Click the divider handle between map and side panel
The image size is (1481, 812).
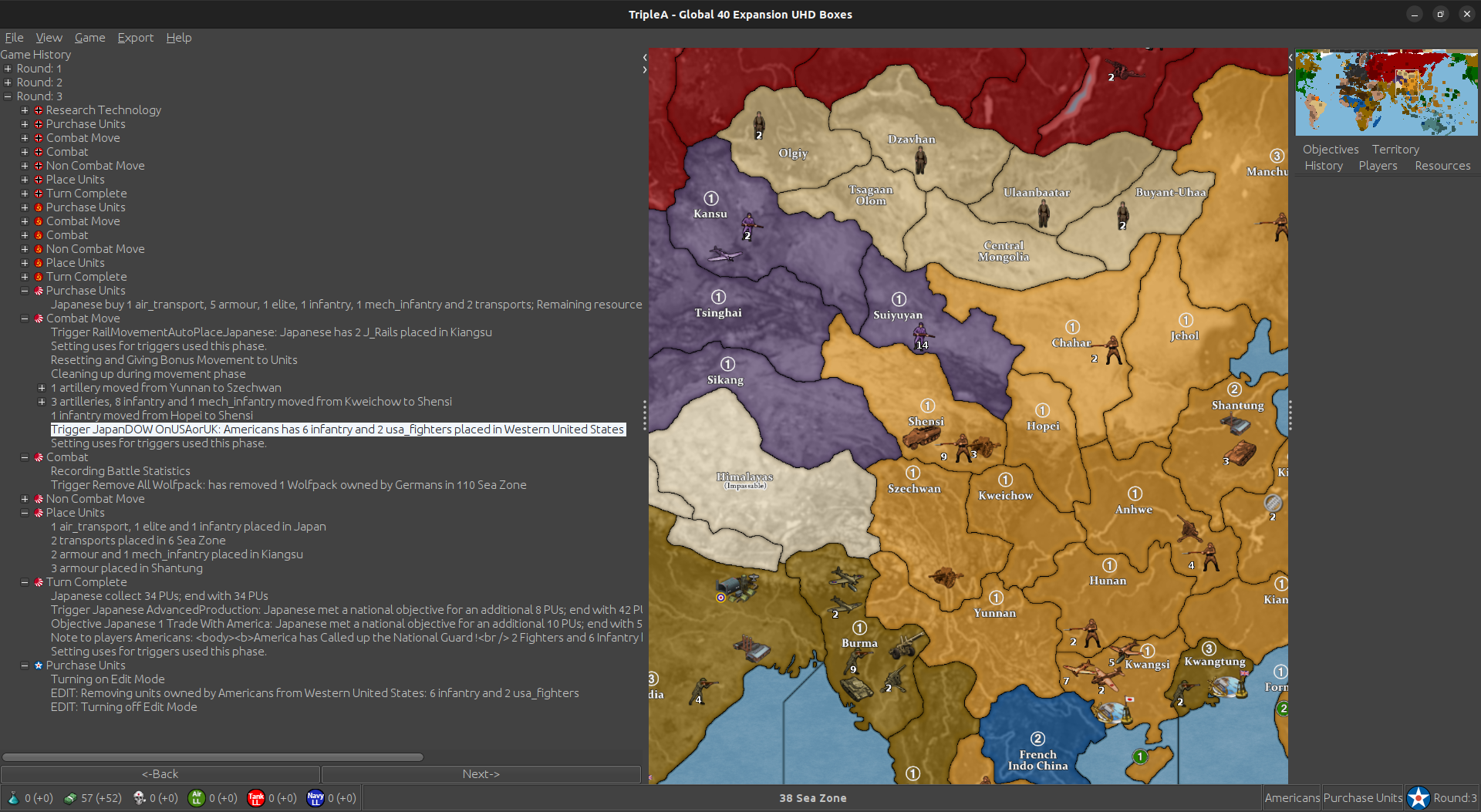[1290, 416]
